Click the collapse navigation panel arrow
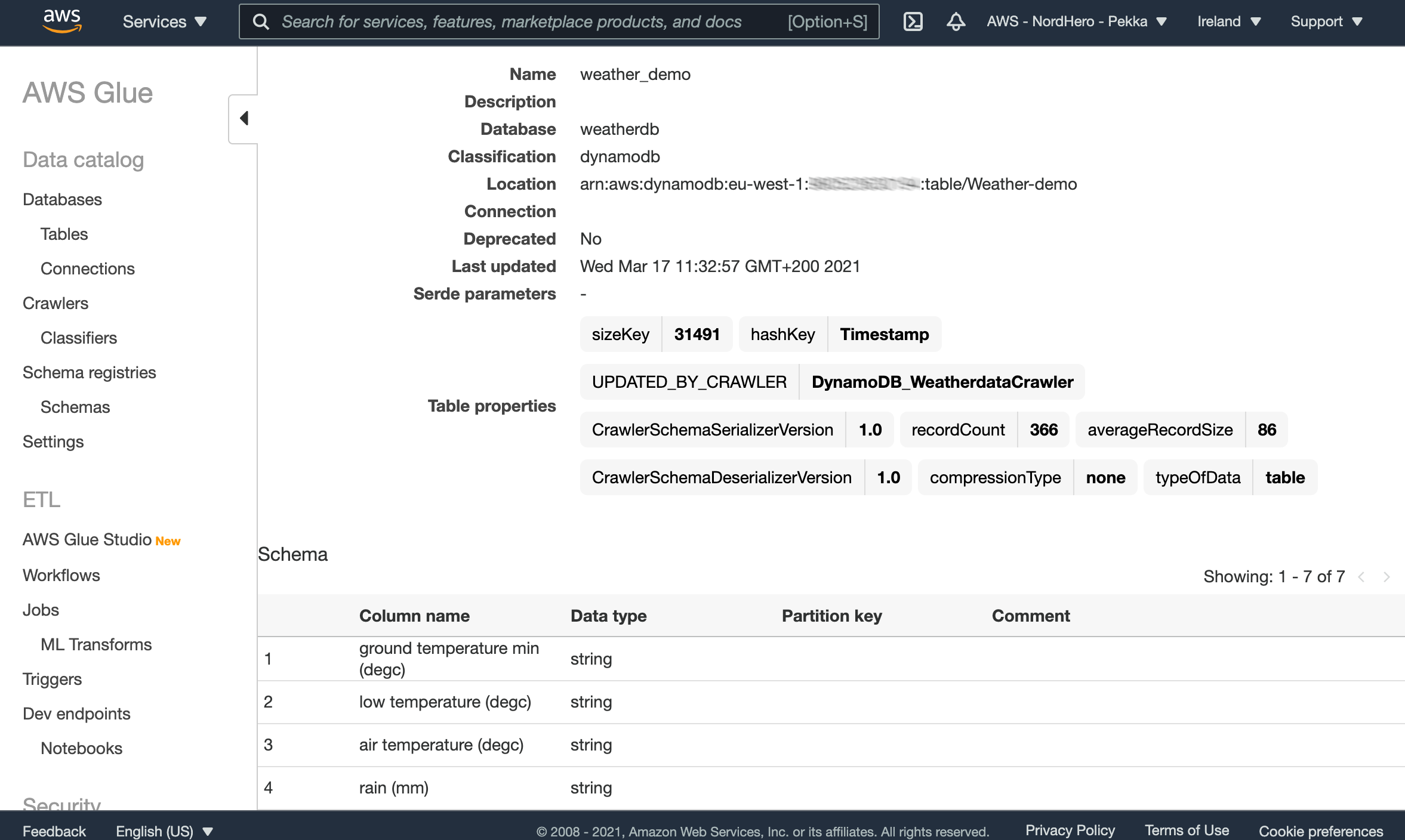 [245, 117]
